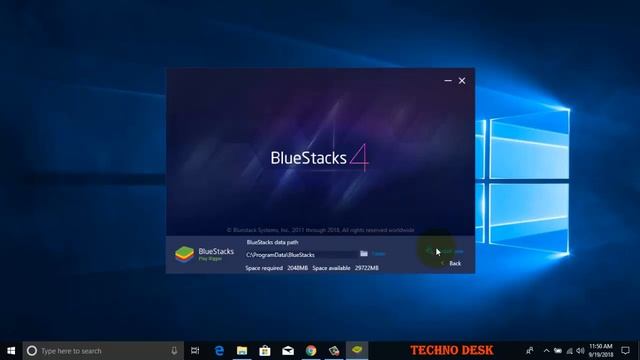Click the Back button in the installer
Image resolution: width=640 pixels, height=360 pixels.
(x=452, y=264)
